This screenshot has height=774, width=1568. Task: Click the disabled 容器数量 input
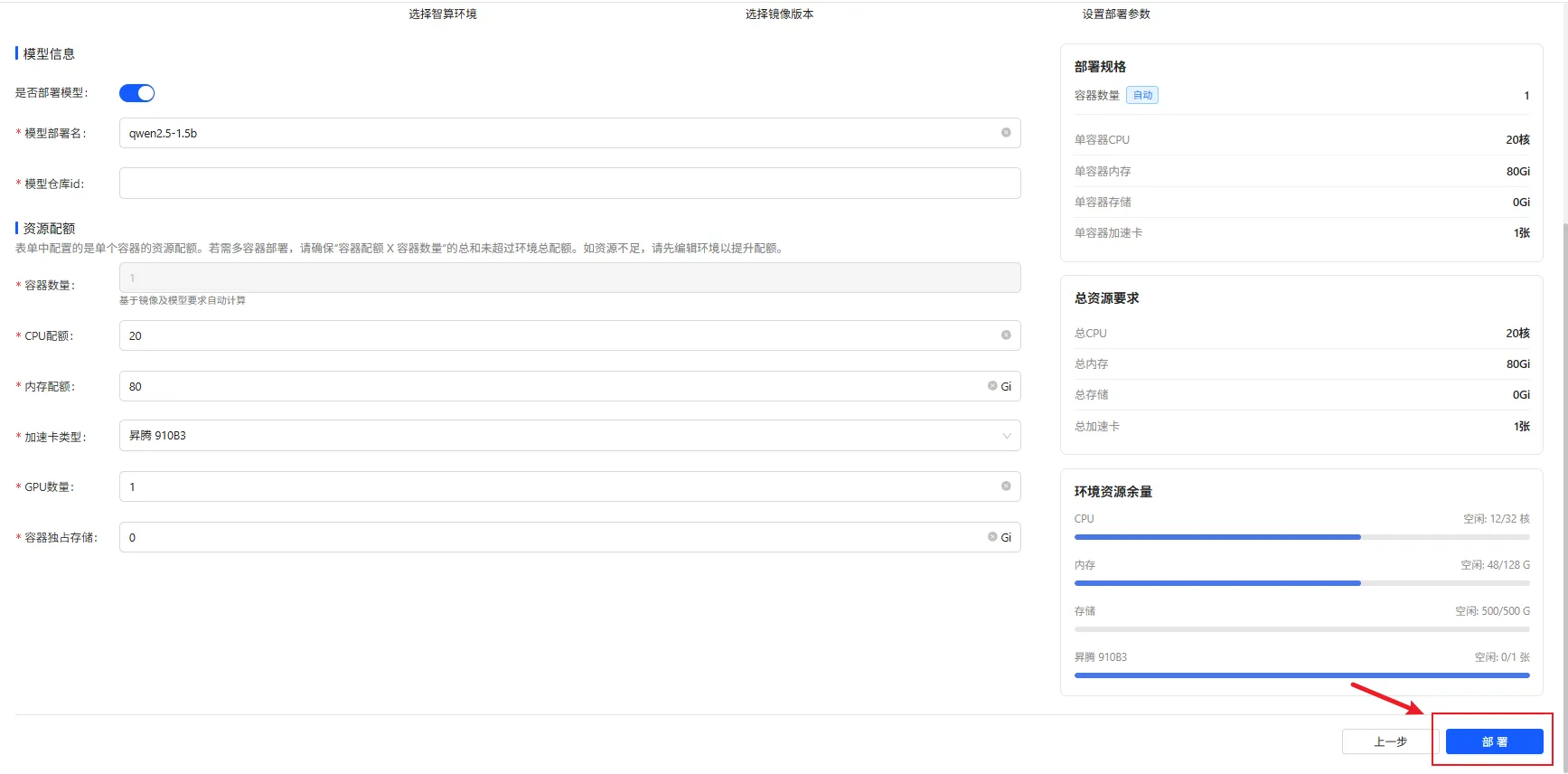(570, 278)
